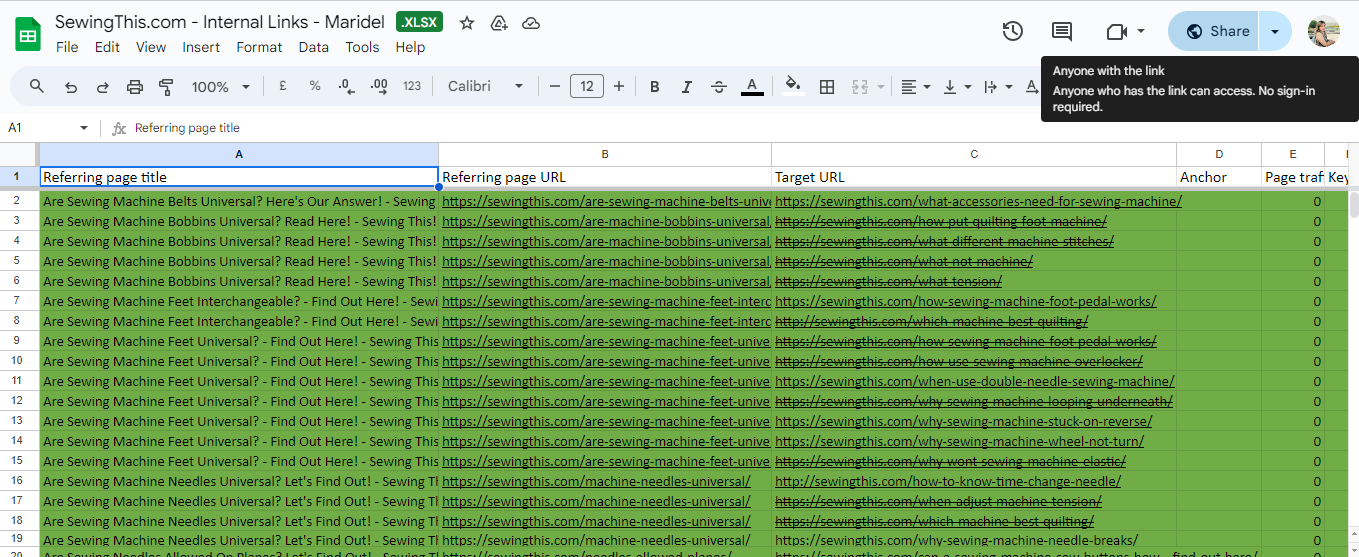Open the name box dropdown arrow

pyautogui.click(x=84, y=128)
